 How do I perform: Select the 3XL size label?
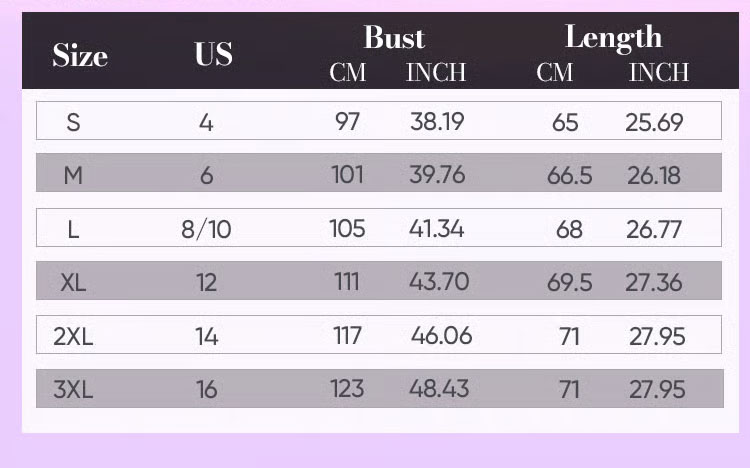click(x=73, y=389)
